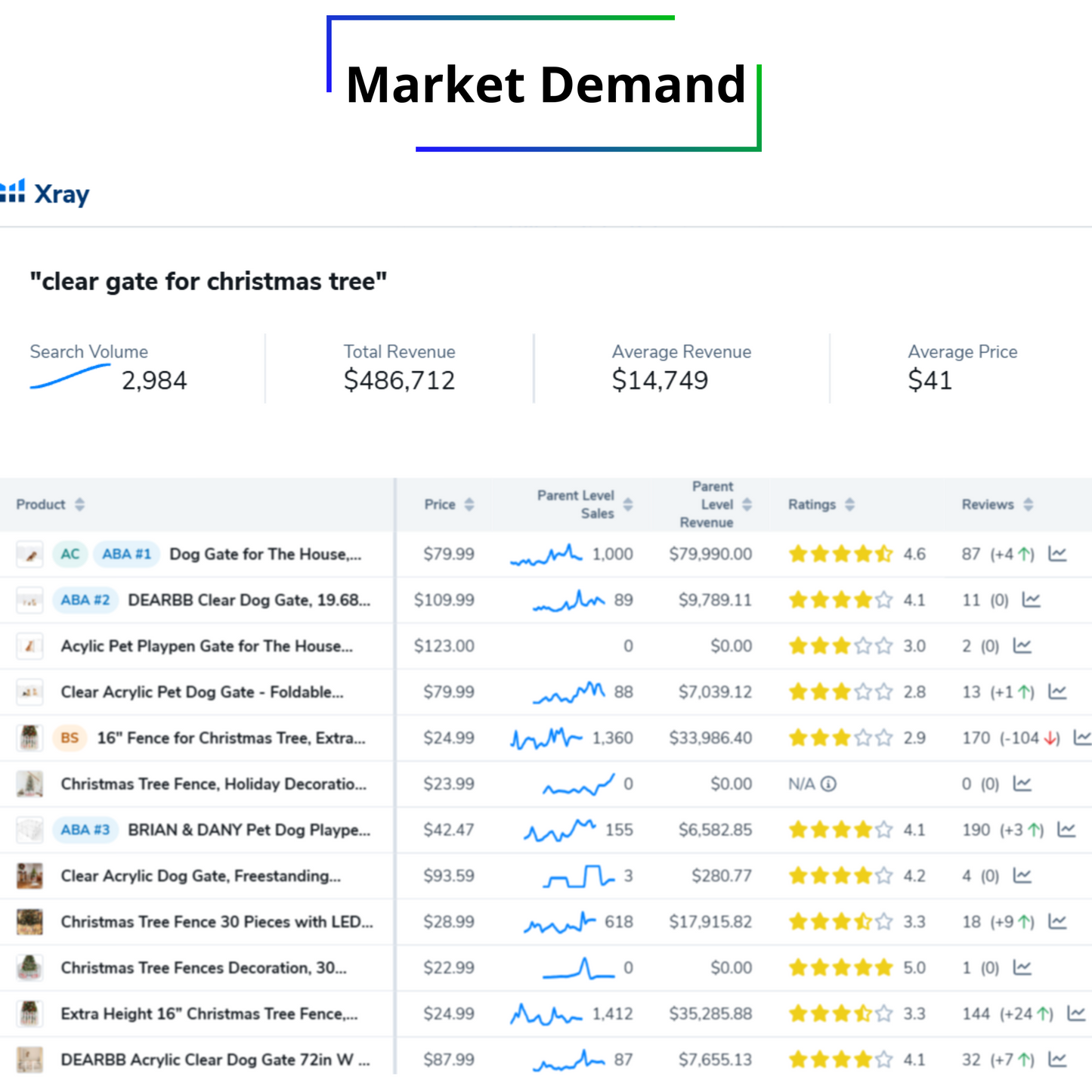
Task: Sort table by Price column
Action: (469, 504)
